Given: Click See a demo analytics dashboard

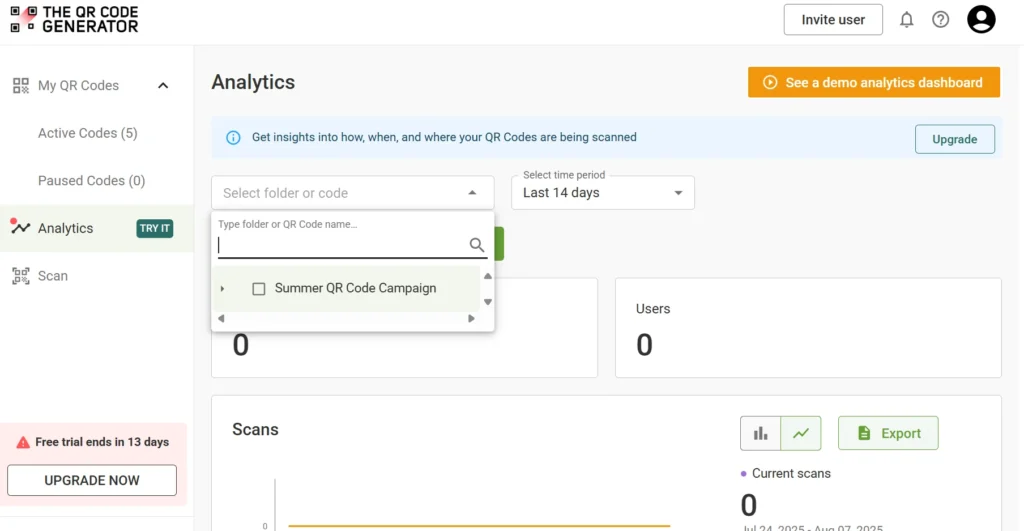Looking at the screenshot, I should [873, 83].
